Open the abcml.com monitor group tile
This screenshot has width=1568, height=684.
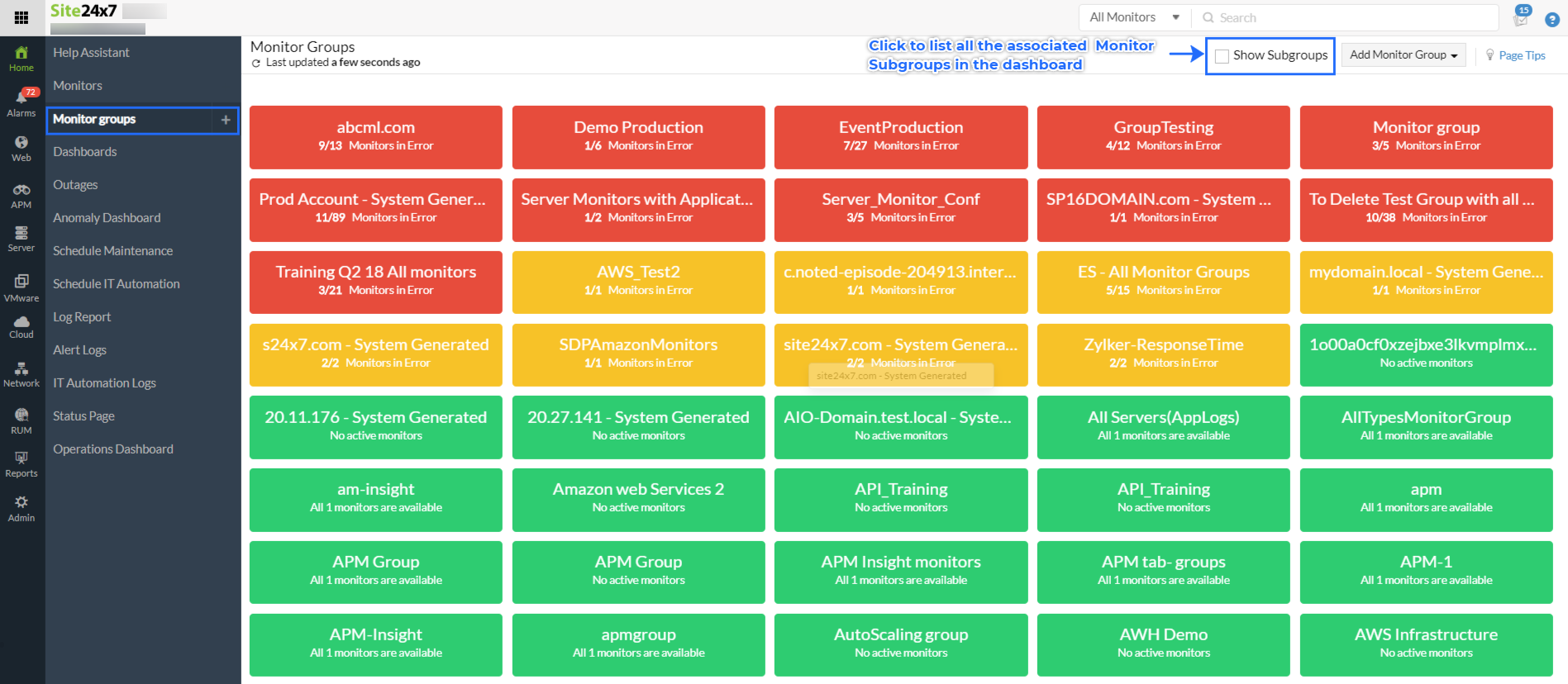376,136
